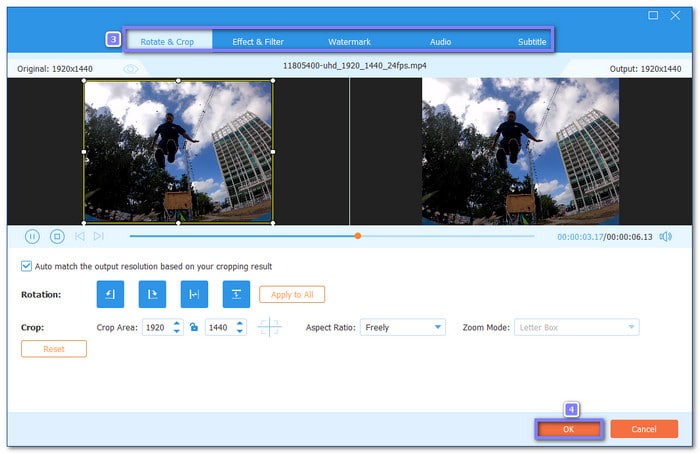Rotate video 90 degrees left
Image resolution: width=700 pixels, height=454 pixels.
110,294
